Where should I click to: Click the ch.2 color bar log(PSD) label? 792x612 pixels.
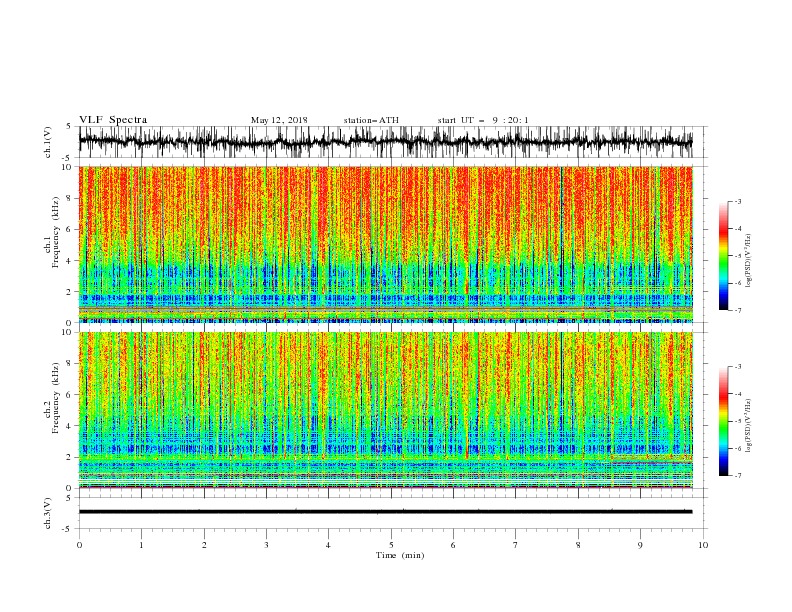(748, 426)
